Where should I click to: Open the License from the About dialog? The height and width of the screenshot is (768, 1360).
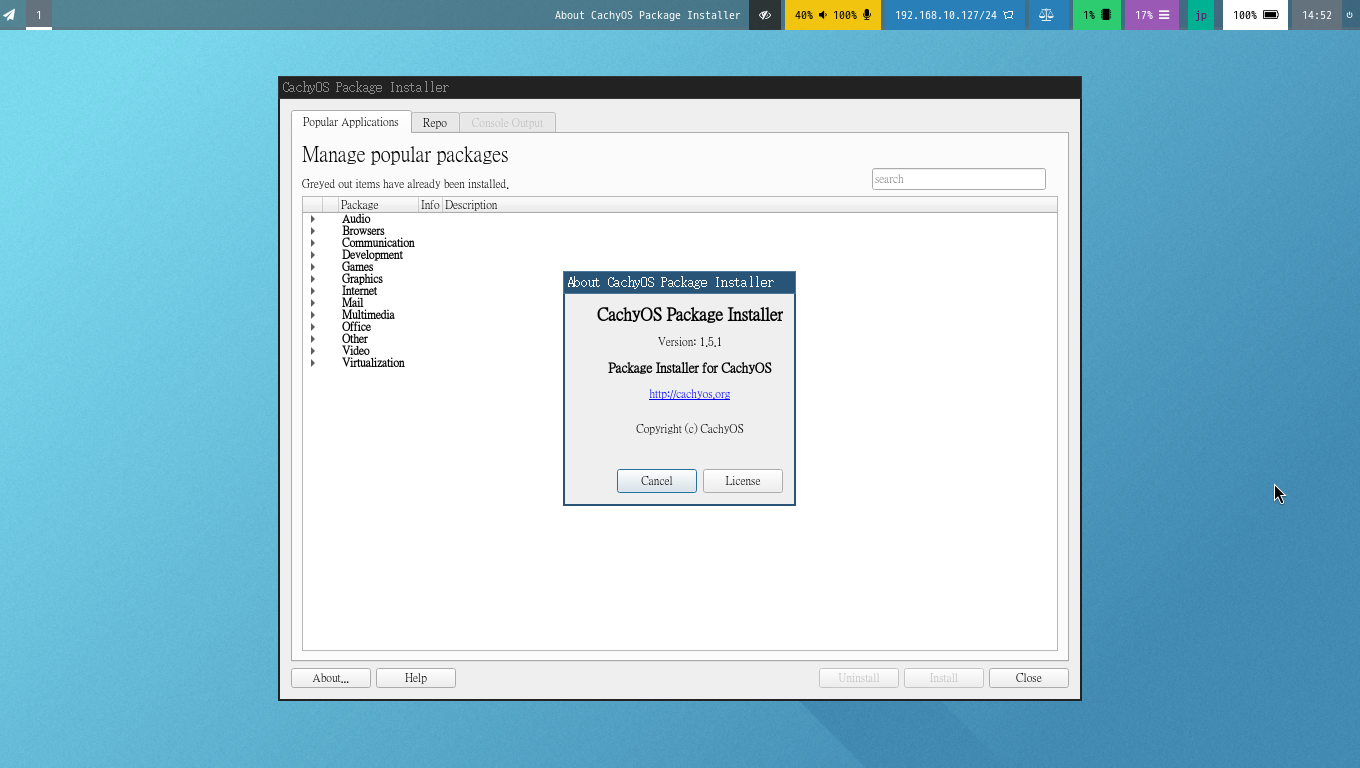click(743, 481)
